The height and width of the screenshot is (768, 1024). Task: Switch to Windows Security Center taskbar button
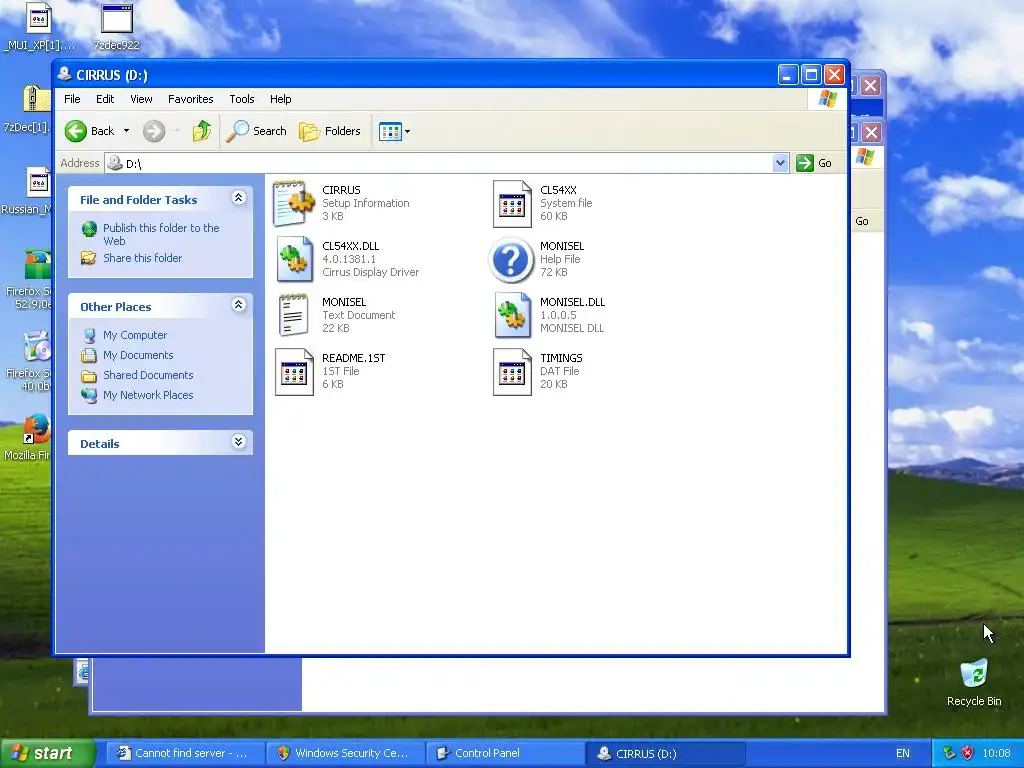(x=345, y=753)
